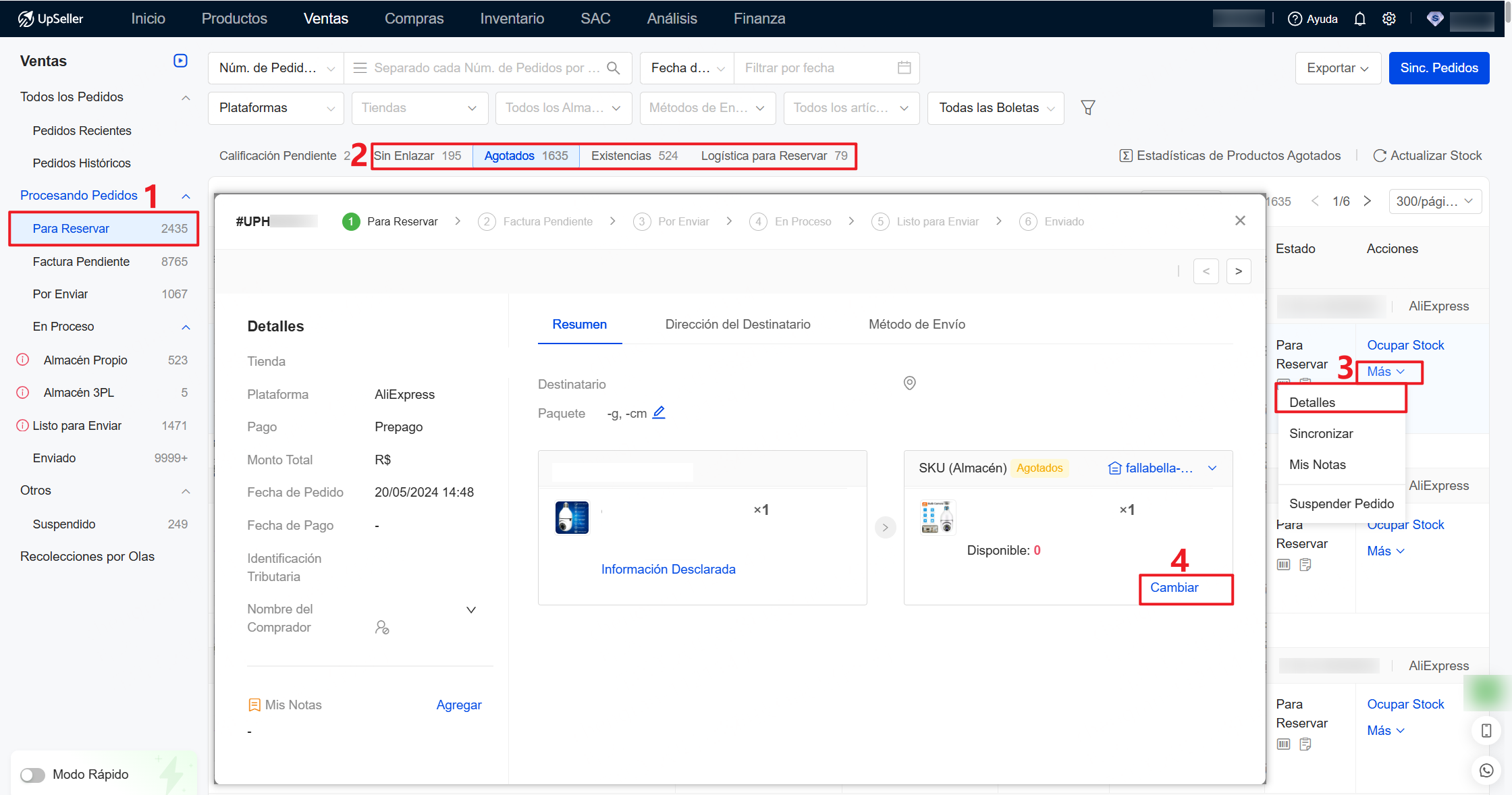Click the order numbers search input field
Screen dimensions: 1512x795
486,68
